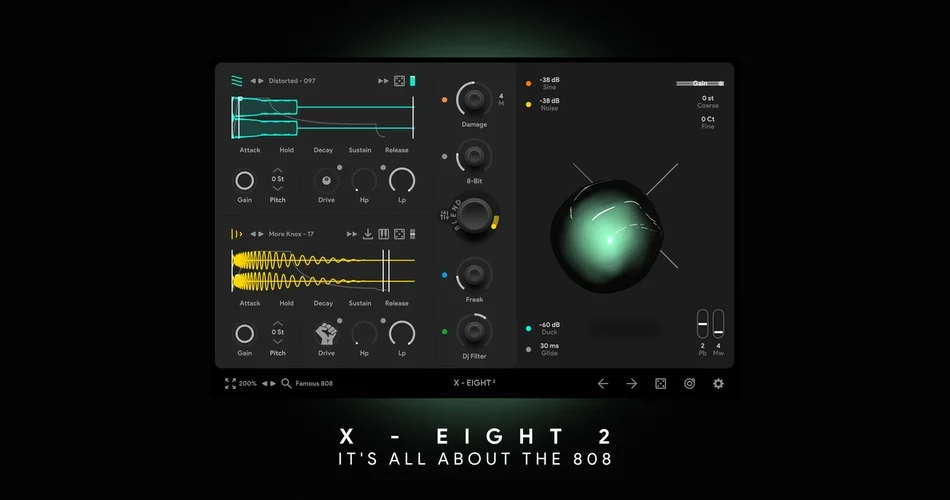Viewport: 950px width, 500px height.
Task: Click the download icon on More Knox row
Action: pos(368,234)
